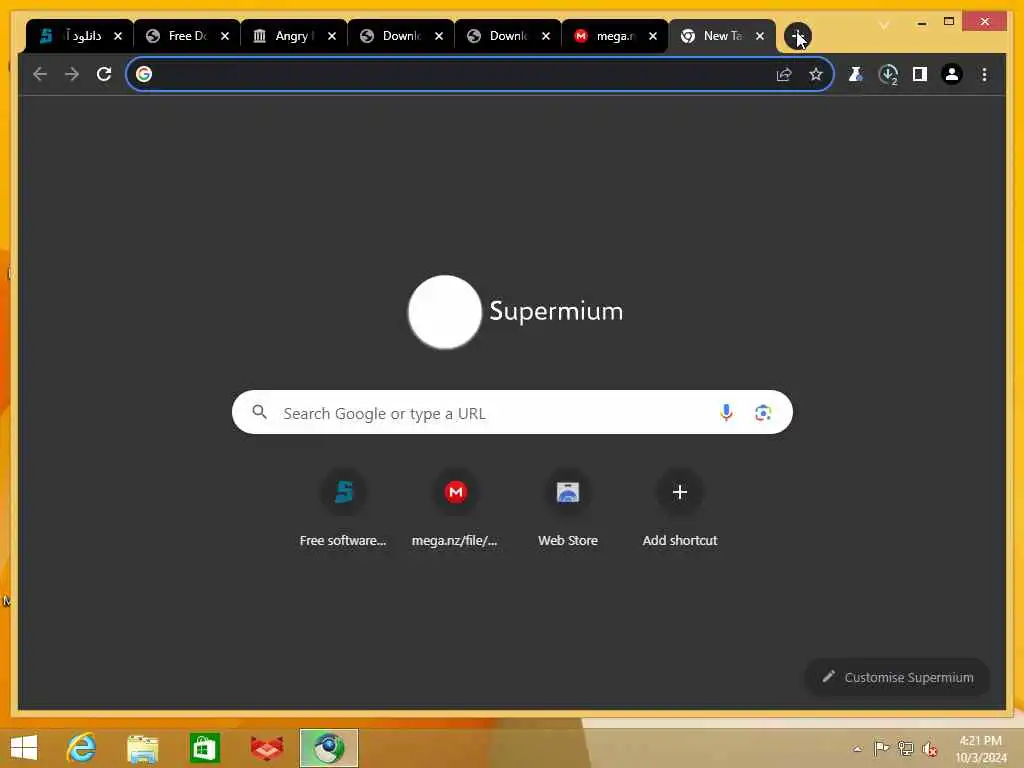The image size is (1024, 768).
Task: Open the three-dot browser menu
Action: coord(984,74)
